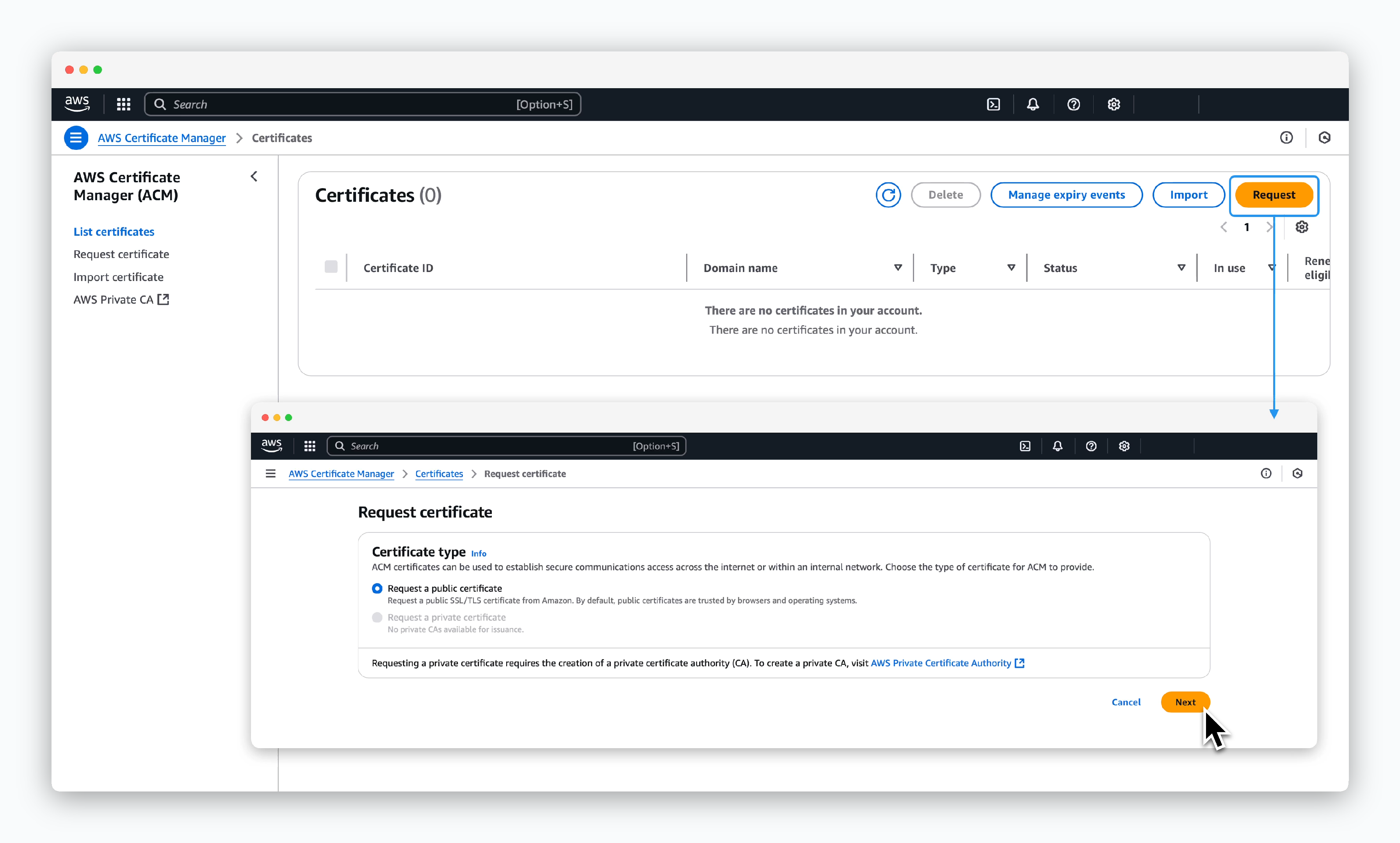
Task: Click the Next button
Action: [x=1185, y=702]
